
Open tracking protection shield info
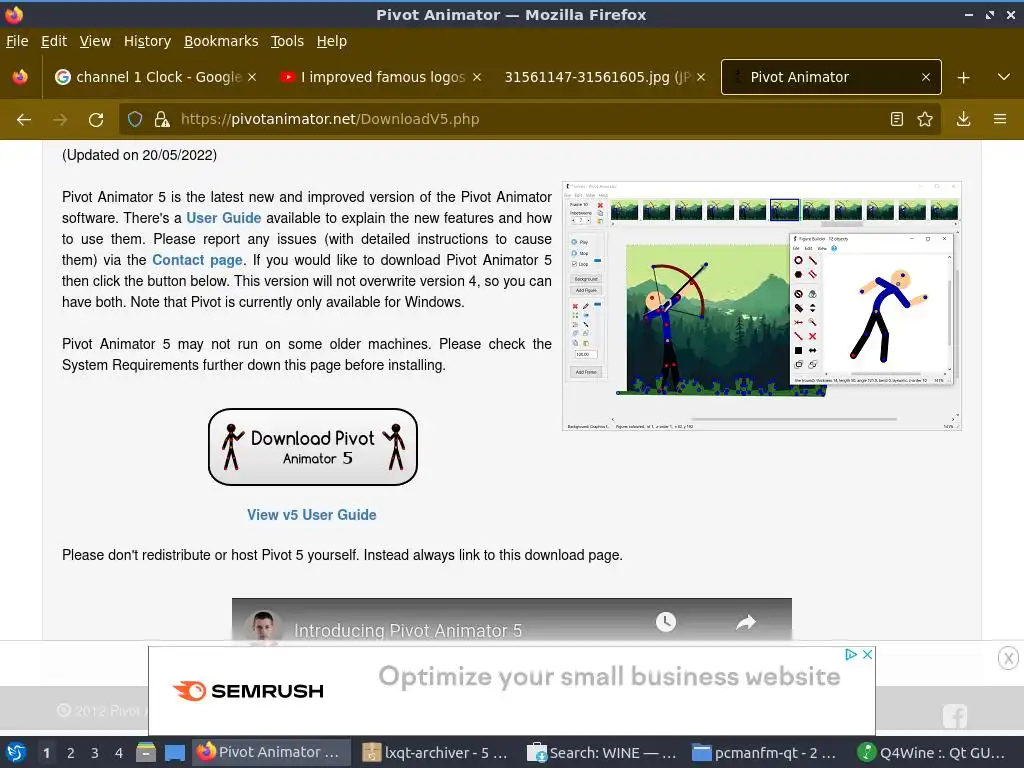pos(135,119)
